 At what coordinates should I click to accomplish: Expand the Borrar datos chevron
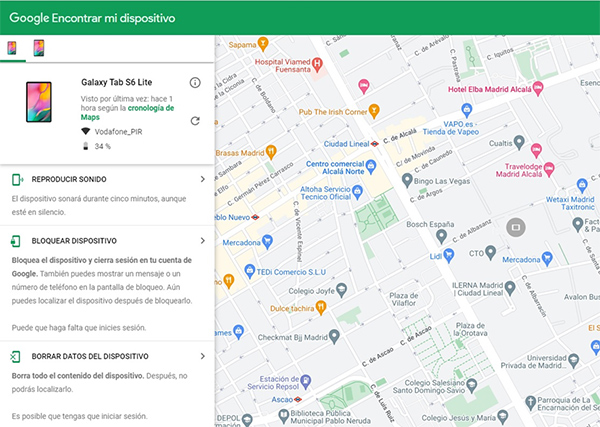(x=203, y=356)
